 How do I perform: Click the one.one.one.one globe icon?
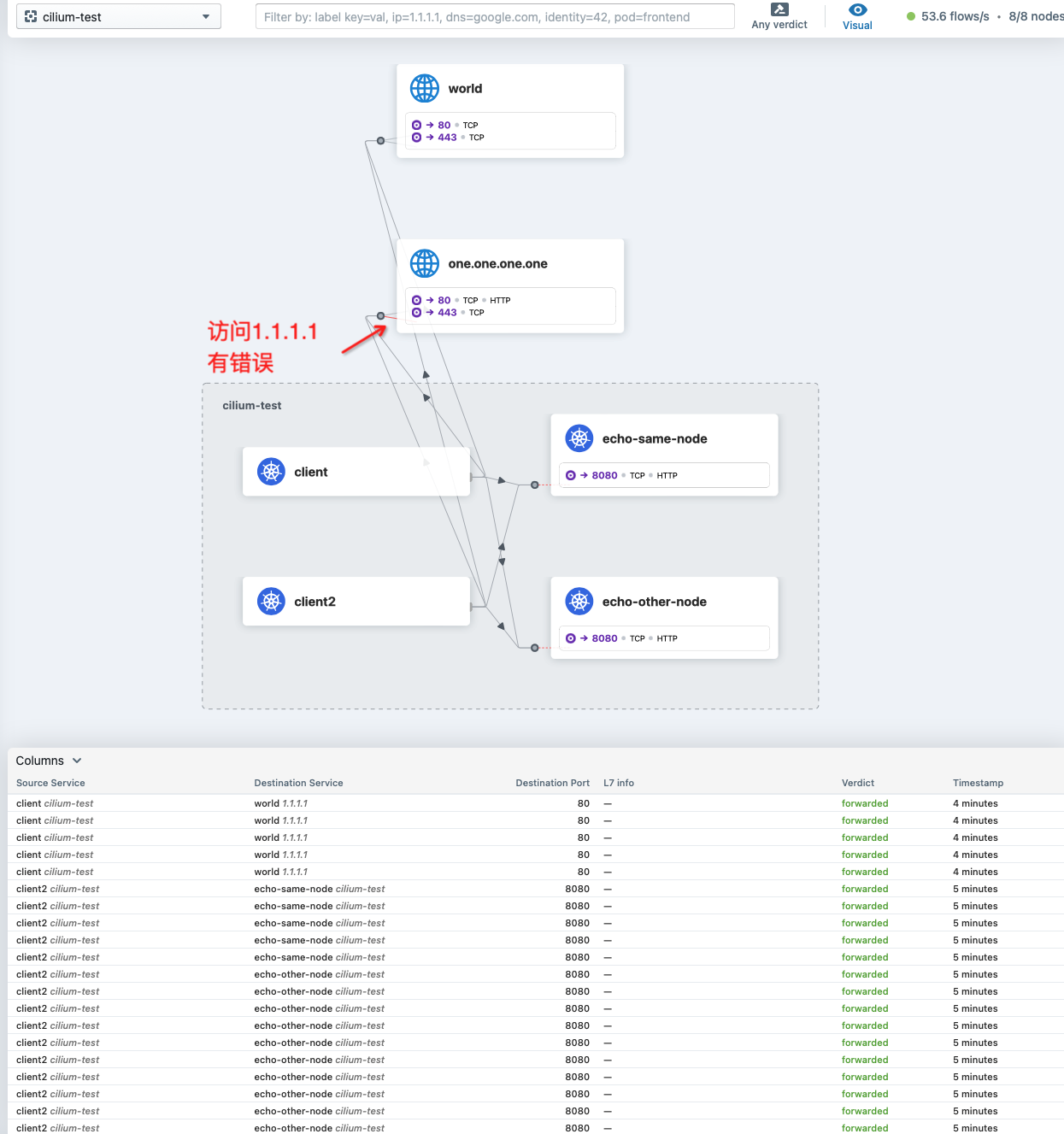(424, 263)
